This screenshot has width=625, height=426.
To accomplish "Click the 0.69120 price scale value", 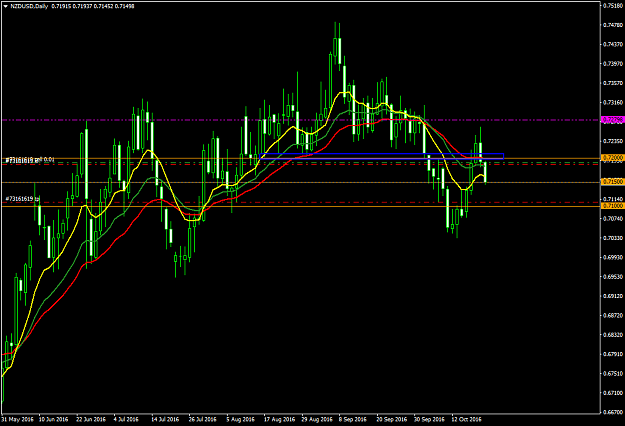I will pyautogui.click(x=613, y=296).
